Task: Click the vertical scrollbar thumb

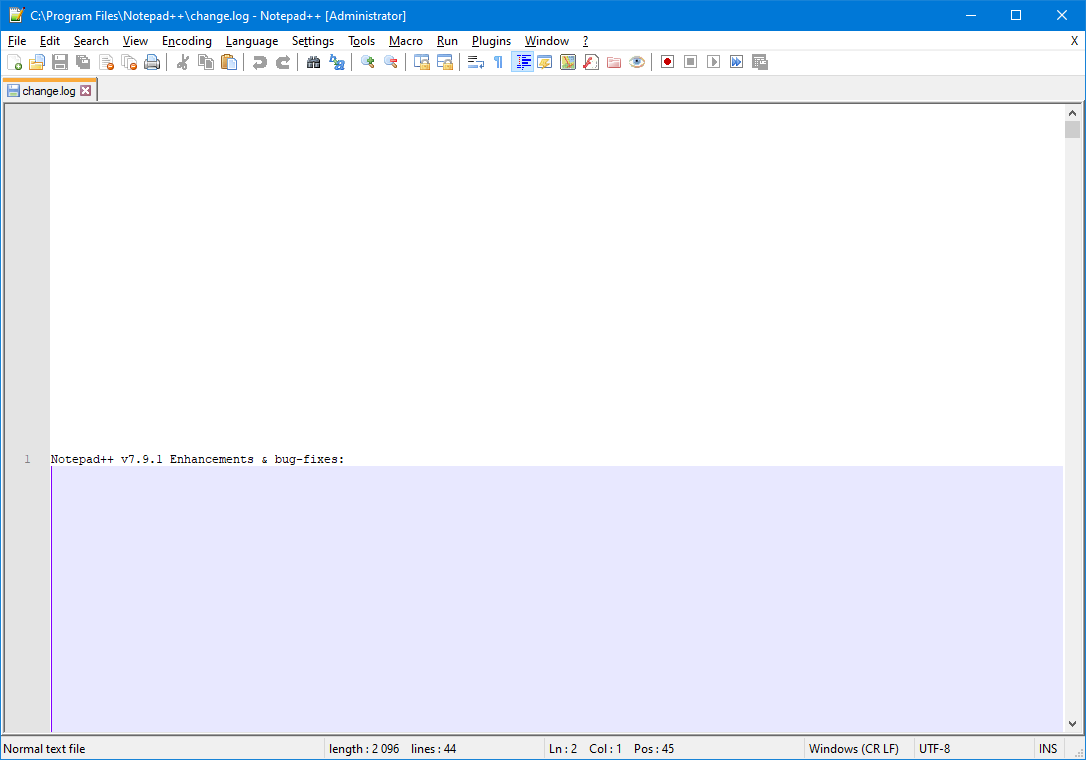Action: [x=1072, y=130]
